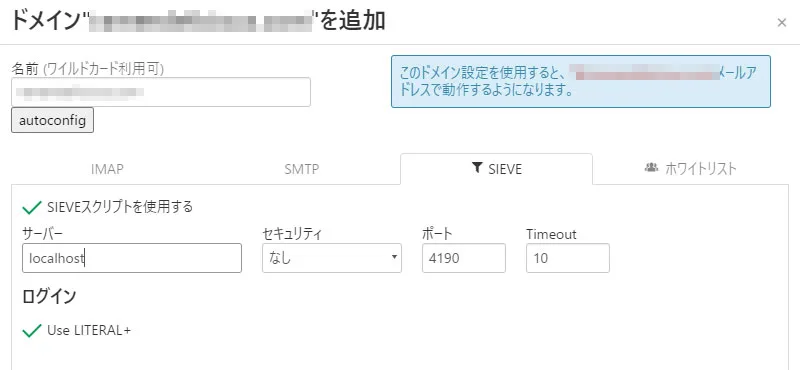This screenshot has width=800, height=370.
Task: Click the people icon beside ホワイトリスト
Action: coord(651,167)
